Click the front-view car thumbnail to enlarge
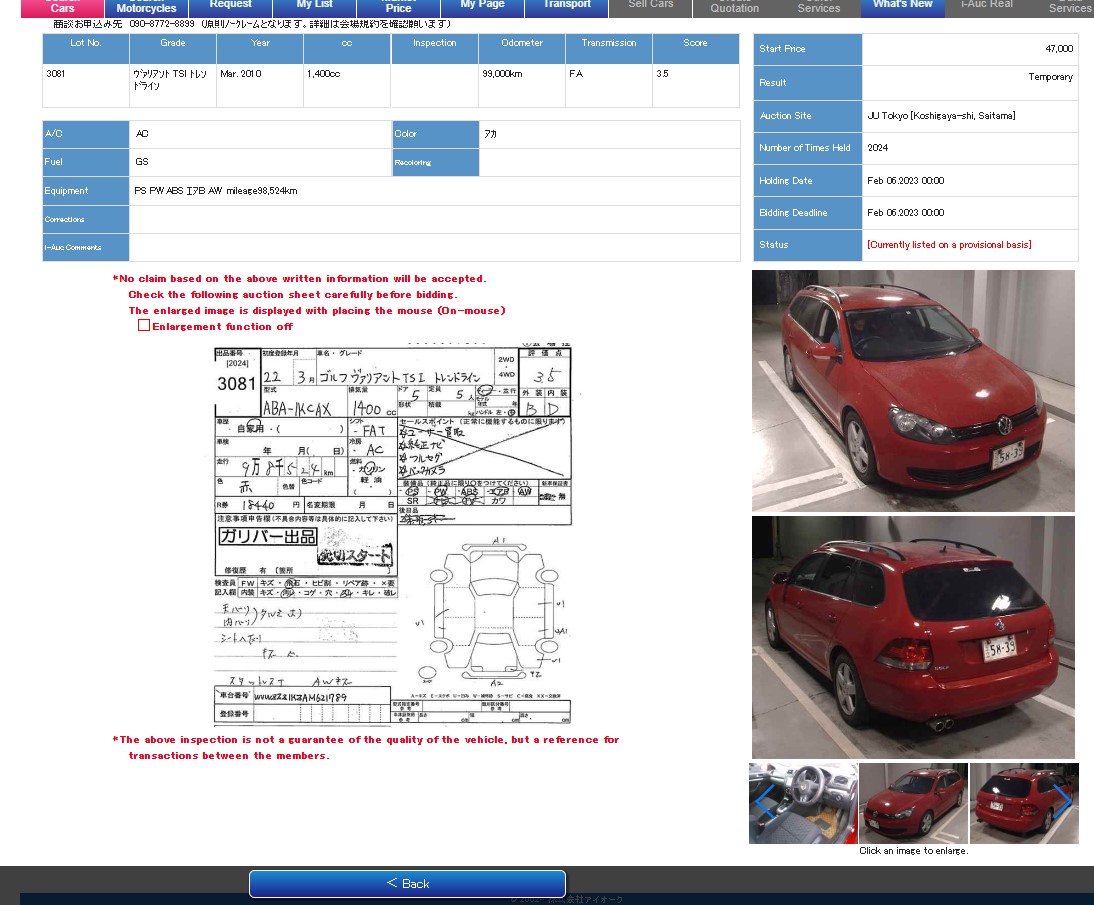 pyautogui.click(x=913, y=803)
